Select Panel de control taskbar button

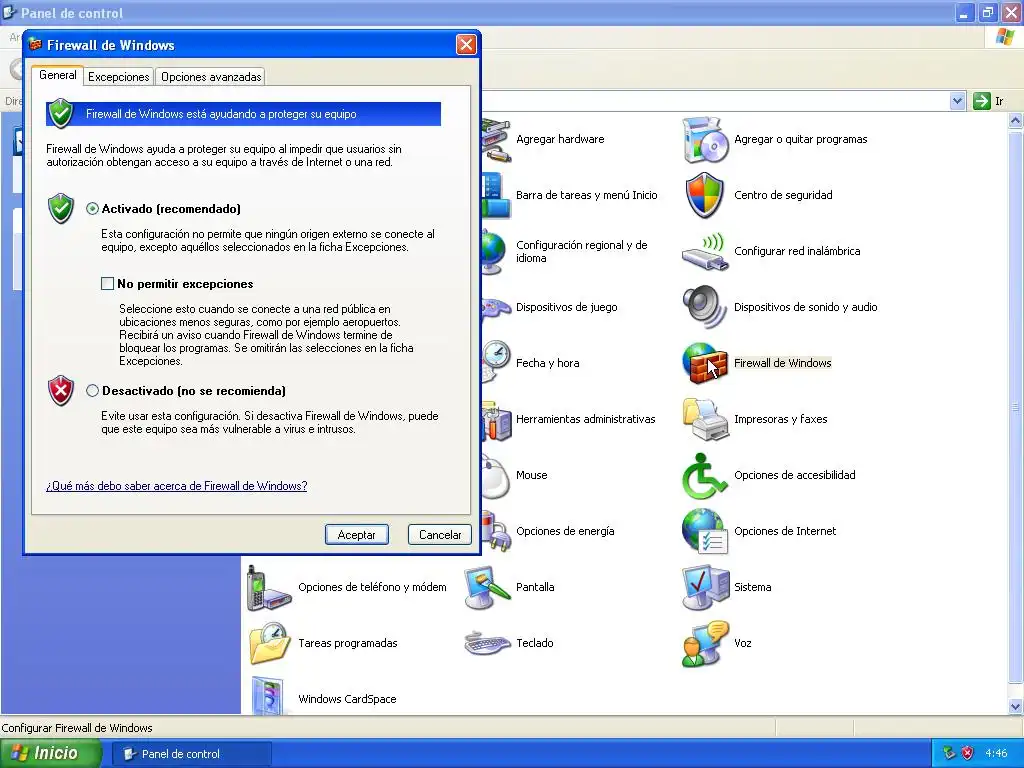click(x=191, y=754)
